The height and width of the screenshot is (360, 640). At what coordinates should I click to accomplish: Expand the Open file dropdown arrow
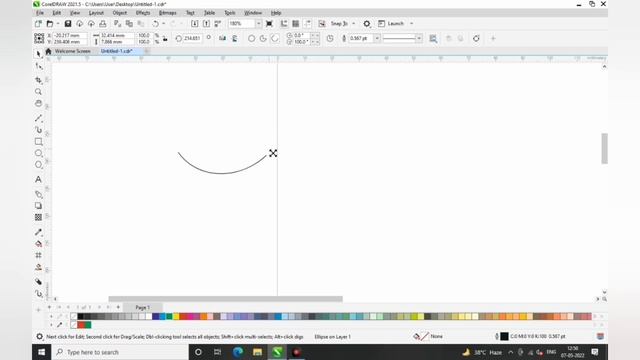[58, 24]
